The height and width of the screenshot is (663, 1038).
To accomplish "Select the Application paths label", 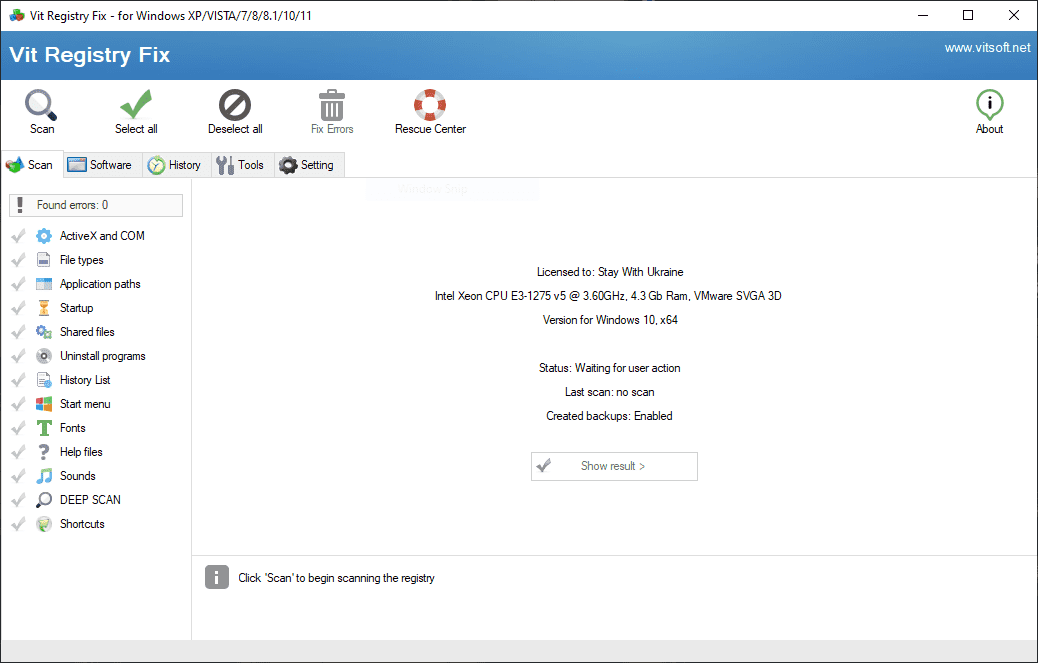I will coord(100,284).
